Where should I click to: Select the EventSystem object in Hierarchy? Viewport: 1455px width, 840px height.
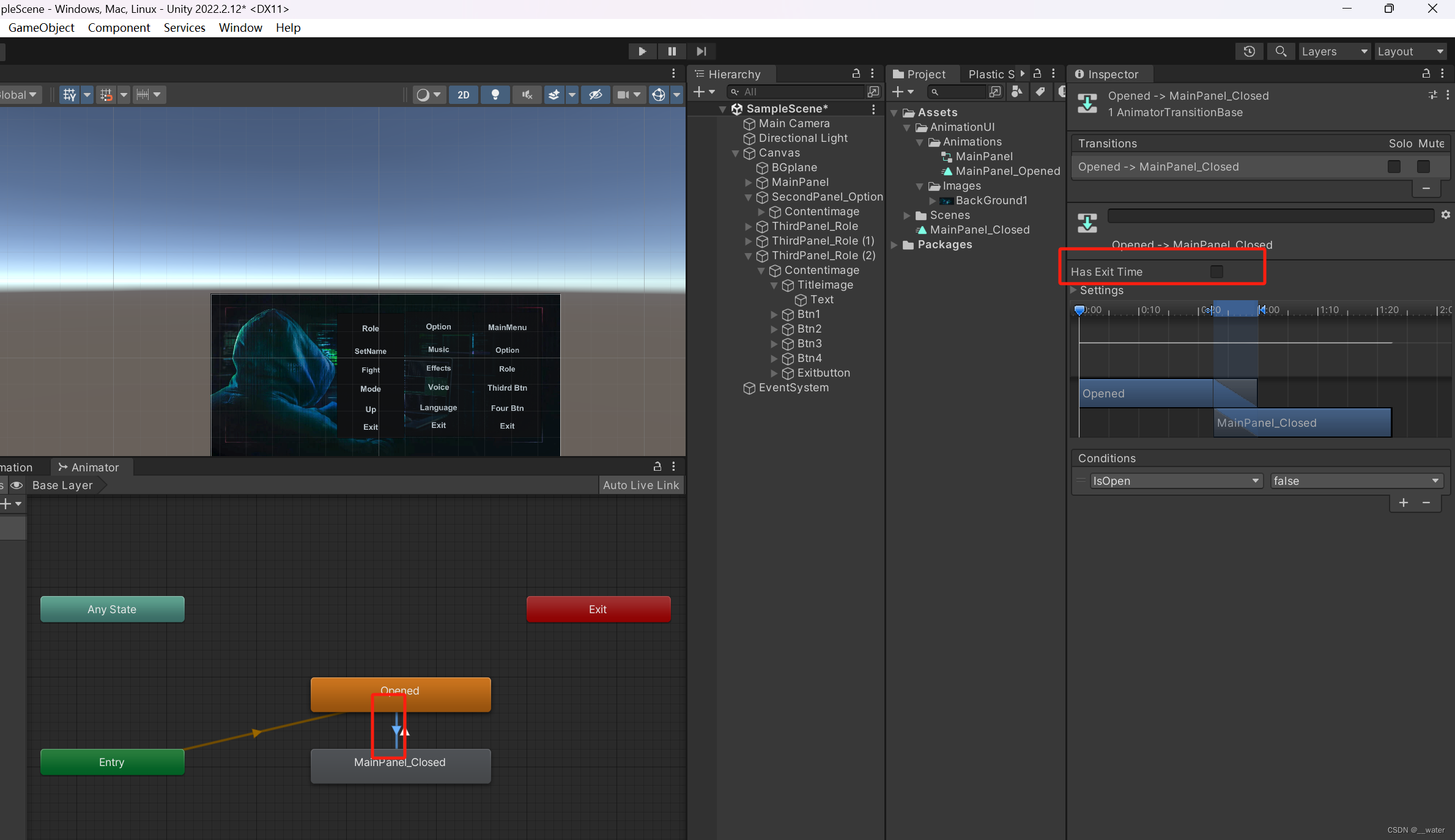(793, 388)
